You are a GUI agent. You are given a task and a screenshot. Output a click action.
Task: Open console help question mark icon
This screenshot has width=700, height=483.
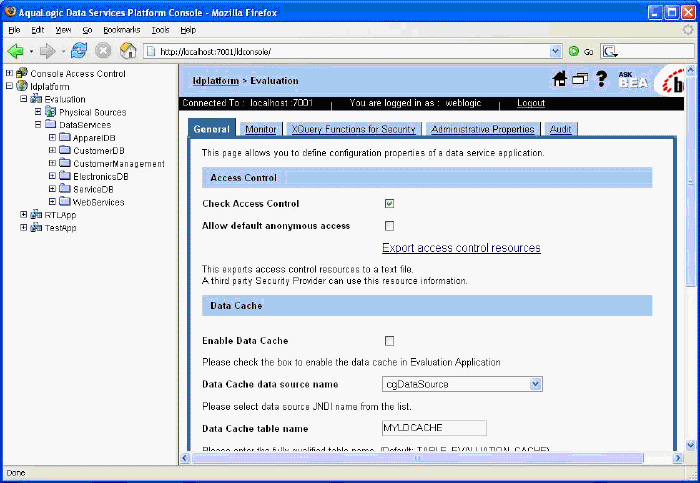601,79
